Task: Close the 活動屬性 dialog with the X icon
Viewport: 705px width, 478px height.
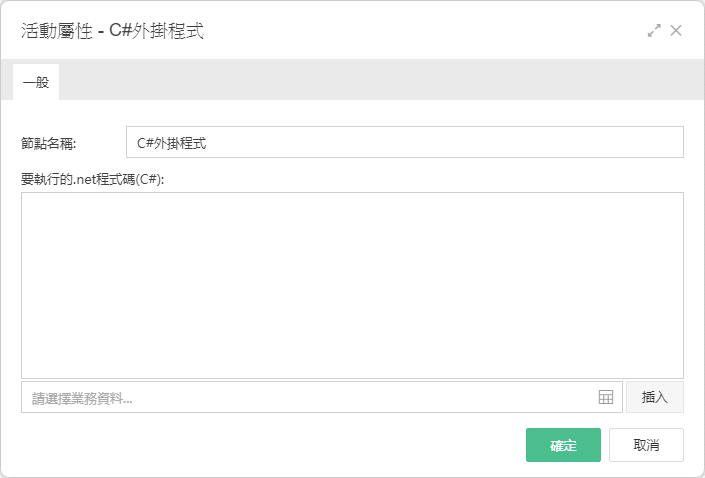Action: [x=676, y=31]
